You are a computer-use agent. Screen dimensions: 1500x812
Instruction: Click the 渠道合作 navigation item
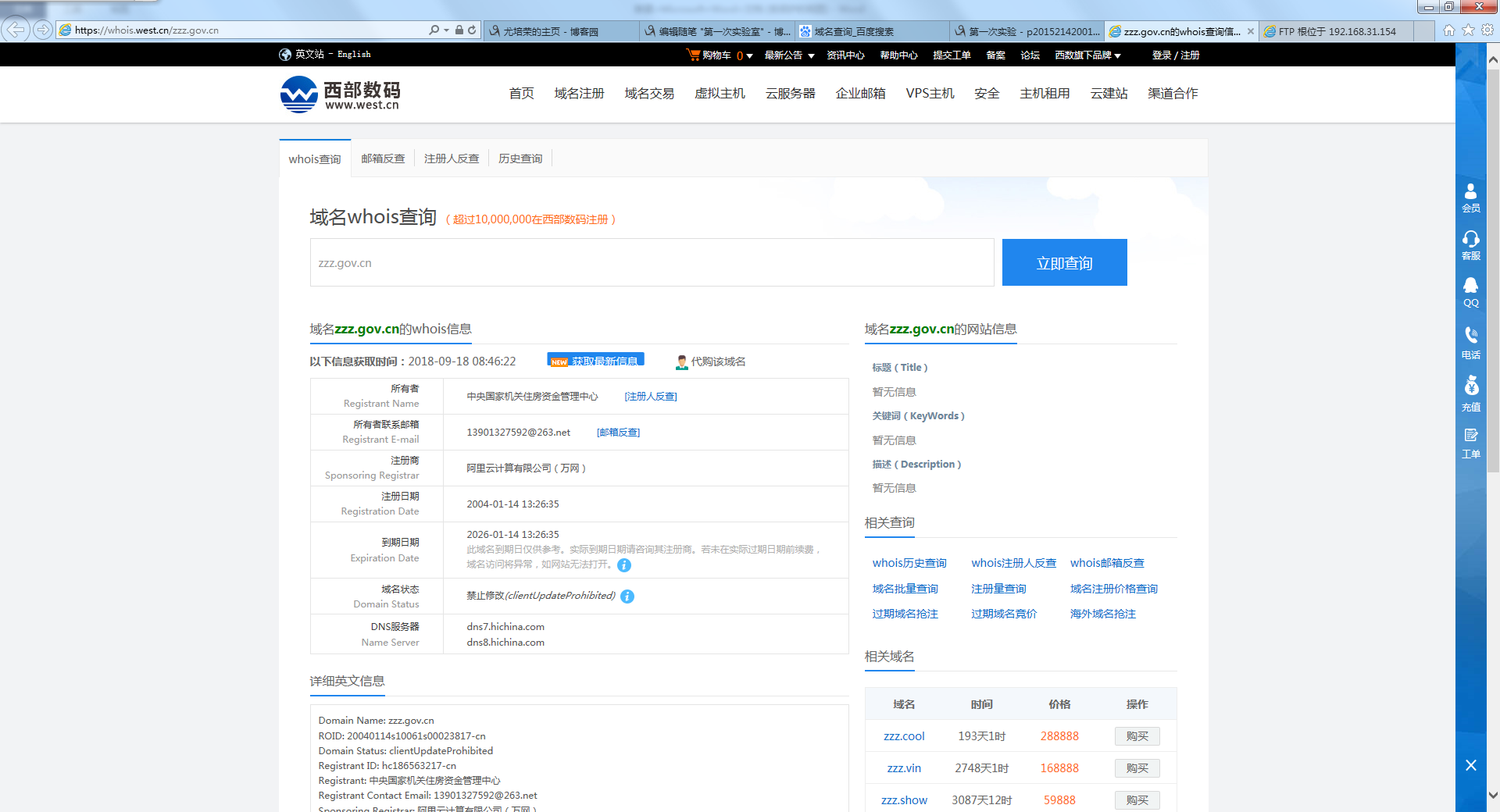tap(1173, 94)
